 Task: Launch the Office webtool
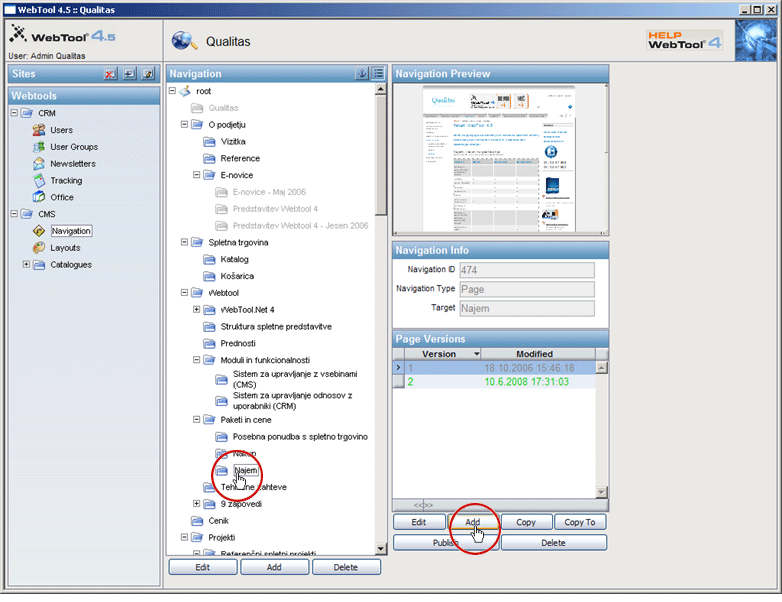click(61, 198)
